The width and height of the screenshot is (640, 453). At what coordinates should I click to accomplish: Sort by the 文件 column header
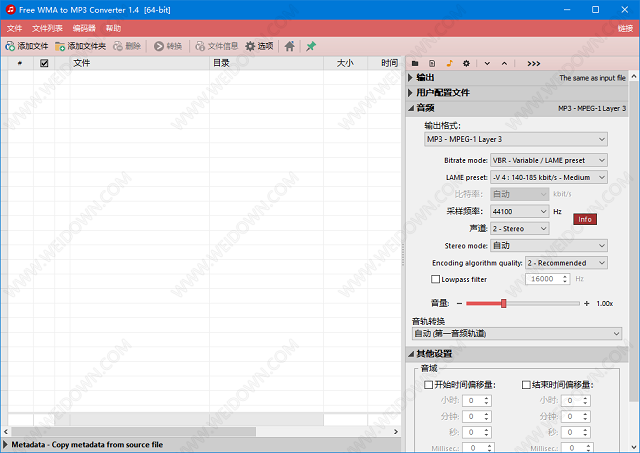[140, 63]
